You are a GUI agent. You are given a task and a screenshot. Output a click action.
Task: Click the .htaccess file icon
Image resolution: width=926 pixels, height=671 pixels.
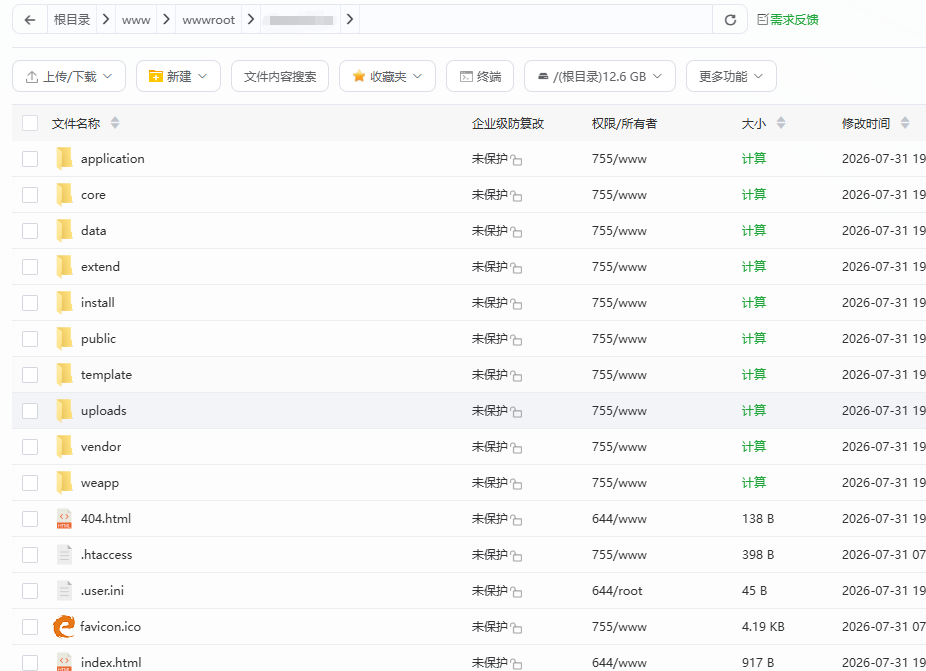(64, 555)
